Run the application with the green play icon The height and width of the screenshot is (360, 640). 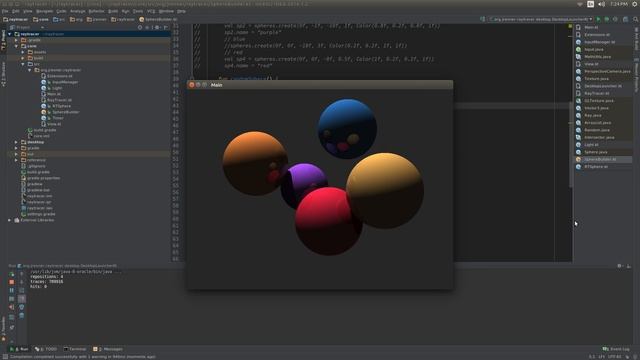point(598,19)
